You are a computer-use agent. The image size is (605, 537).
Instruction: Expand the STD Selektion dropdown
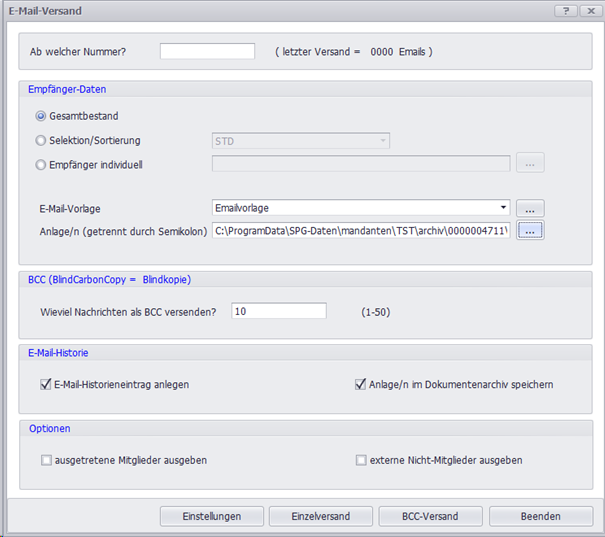coord(382,141)
